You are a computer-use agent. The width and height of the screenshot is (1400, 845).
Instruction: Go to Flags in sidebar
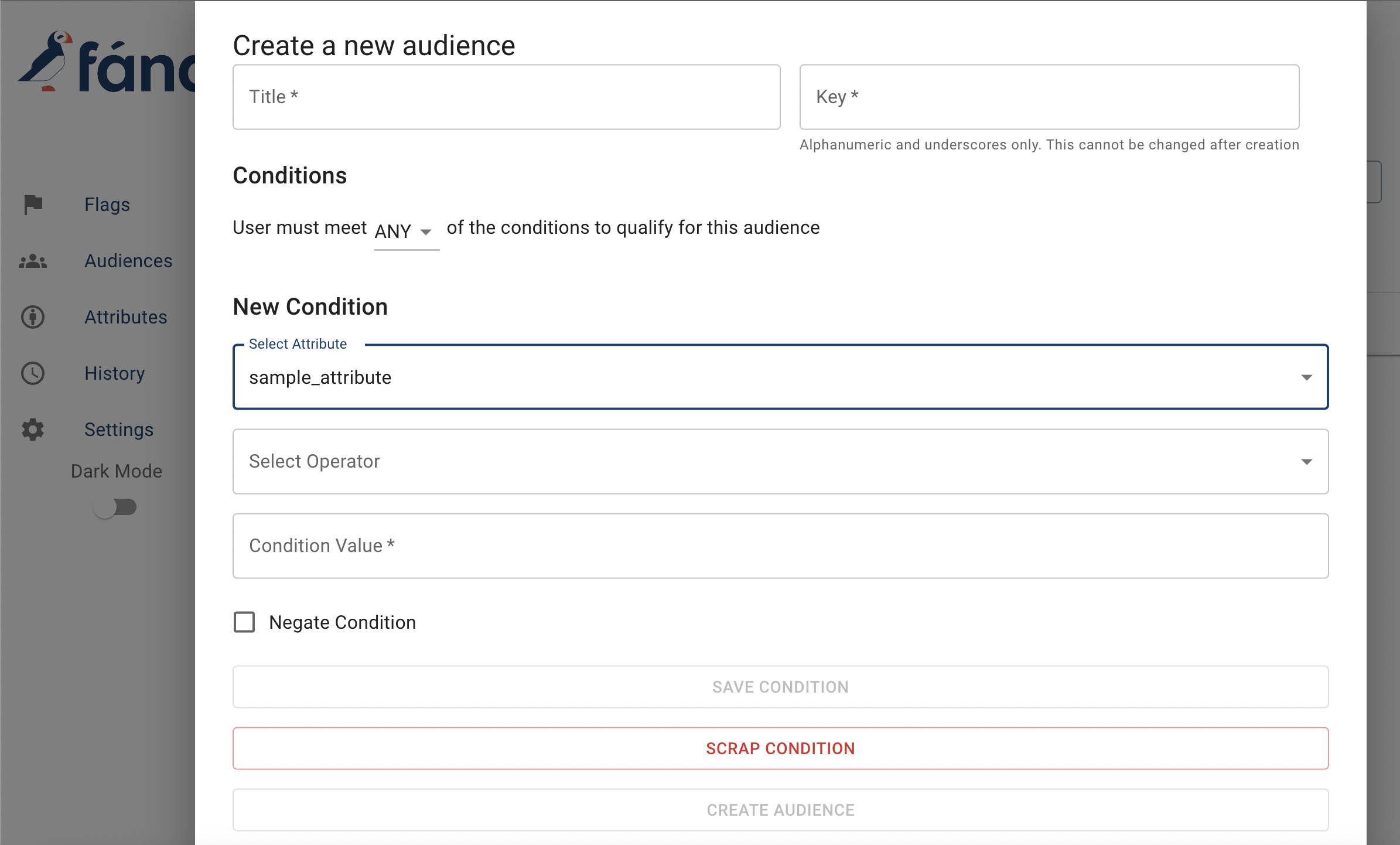pyautogui.click(x=107, y=205)
